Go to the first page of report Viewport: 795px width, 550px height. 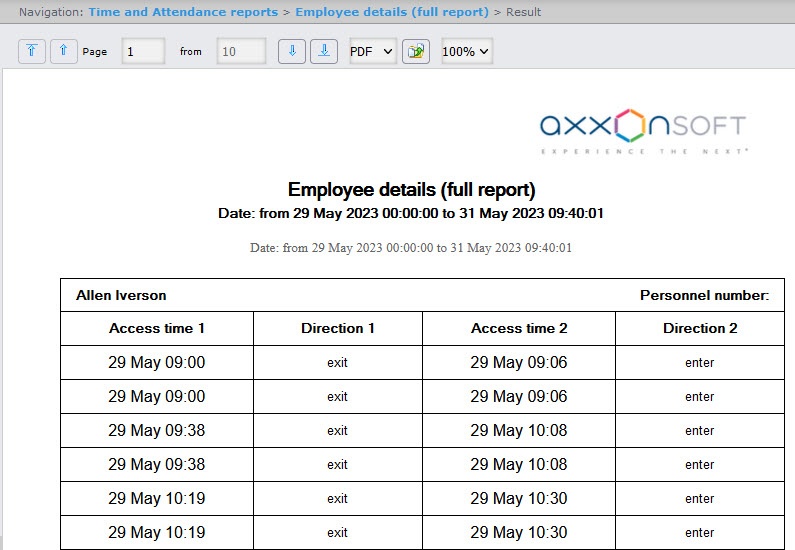point(32,52)
